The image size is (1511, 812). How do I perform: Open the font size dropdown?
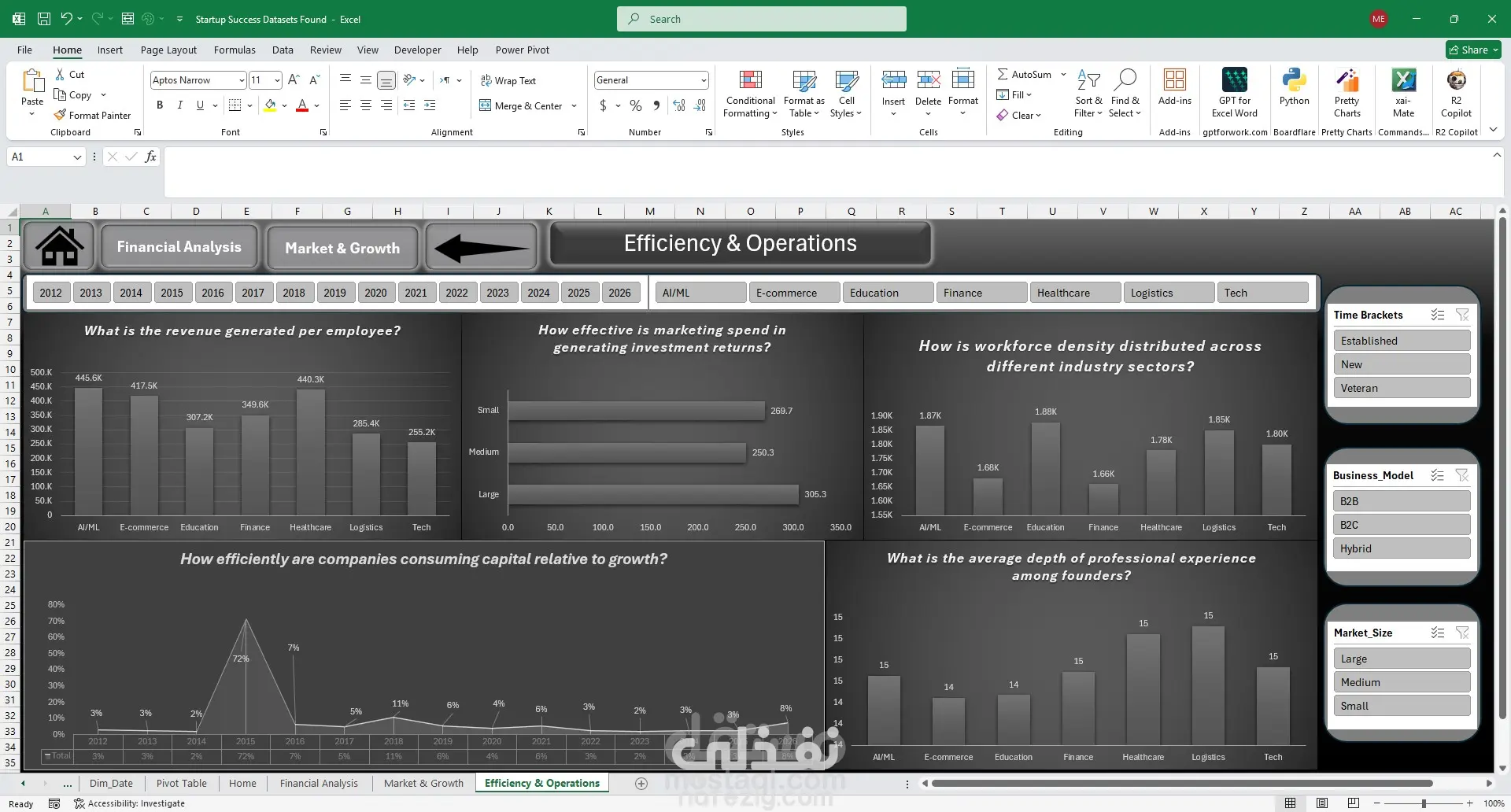(x=277, y=80)
